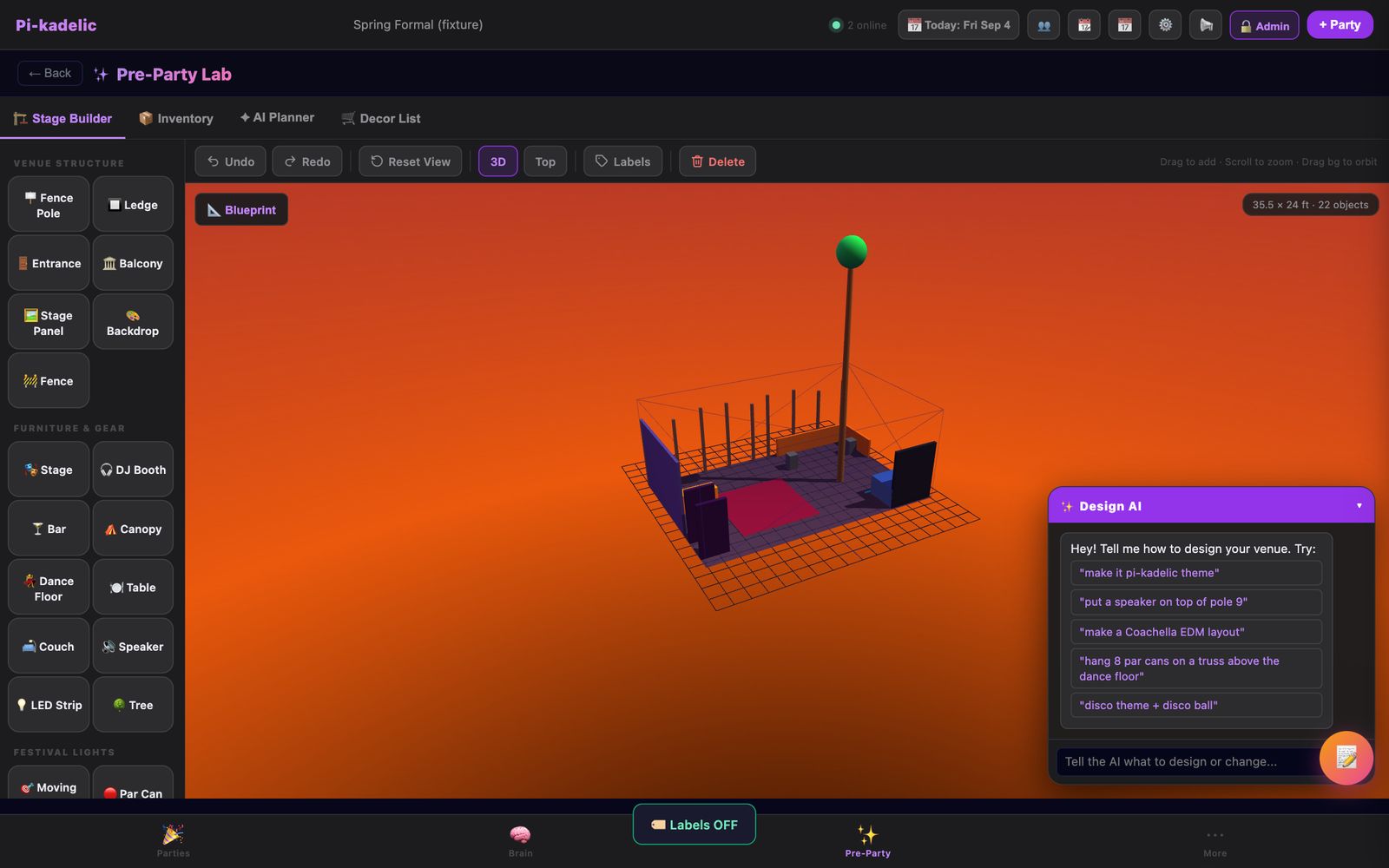Open the people/members icon in header
This screenshot has width=1389, height=868.
click(x=1043, y=25)
